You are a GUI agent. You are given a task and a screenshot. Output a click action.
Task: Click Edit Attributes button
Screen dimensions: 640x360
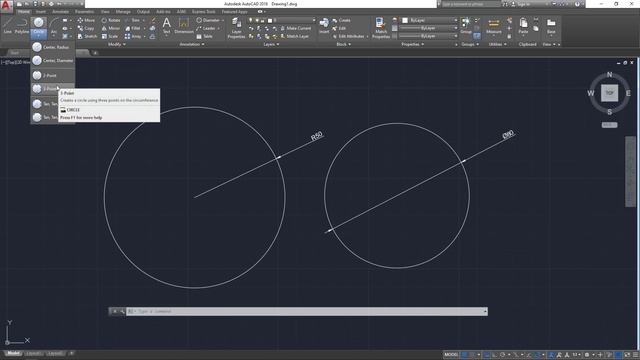click(x=349, y=36)
